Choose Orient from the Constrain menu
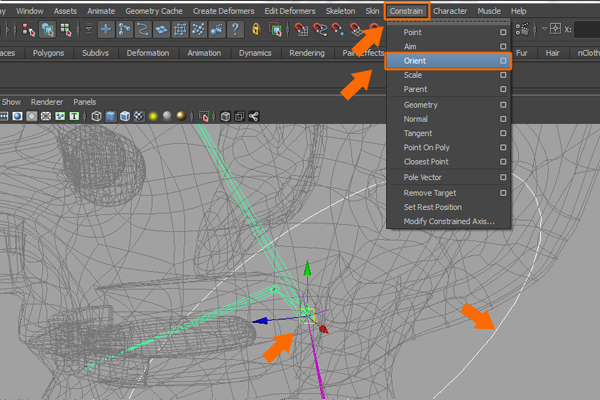This screenshot has width=600, height=400. tap(448, 61)
